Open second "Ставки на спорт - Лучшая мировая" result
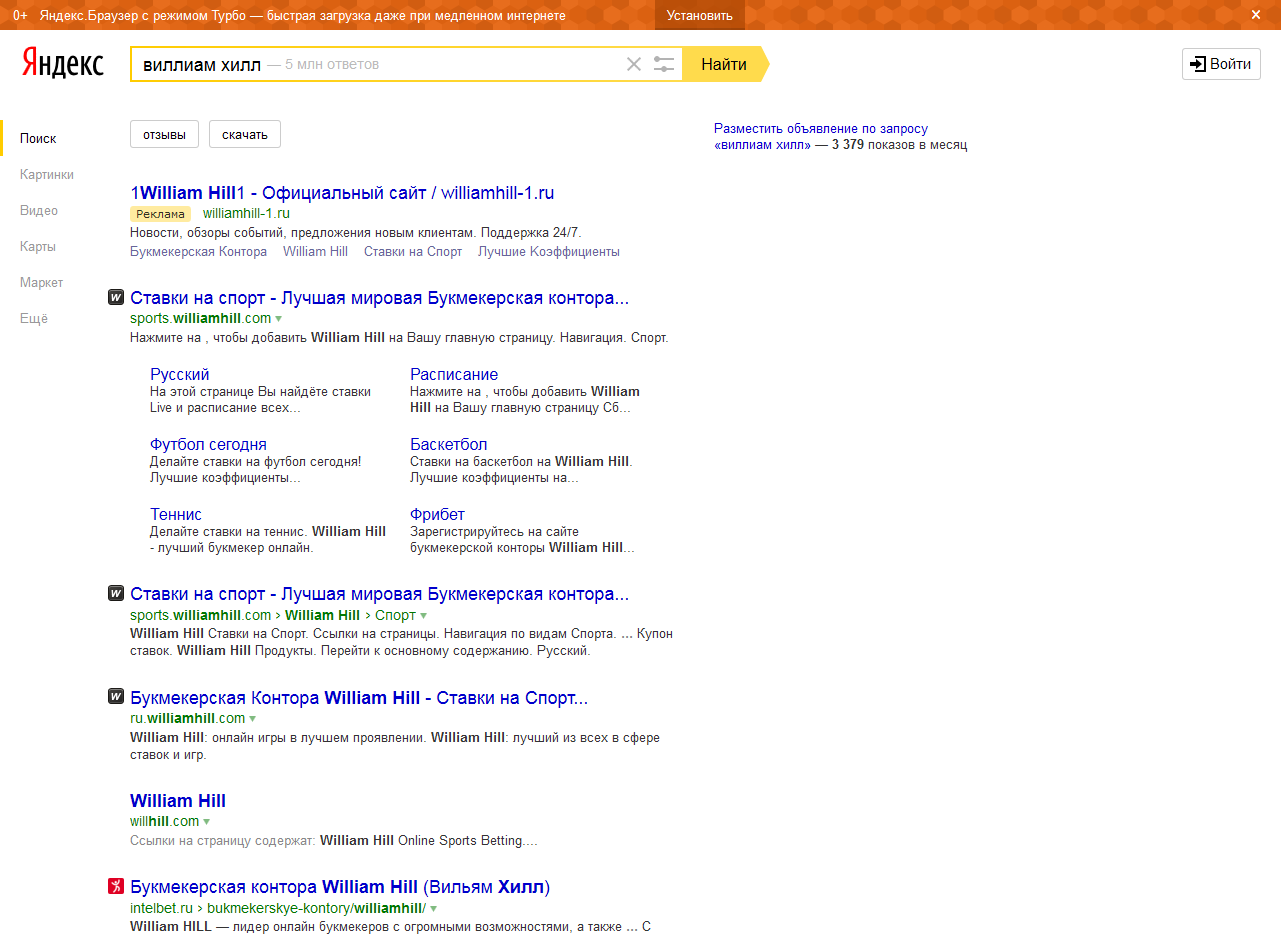1281x935 pixels. (380, 594)
